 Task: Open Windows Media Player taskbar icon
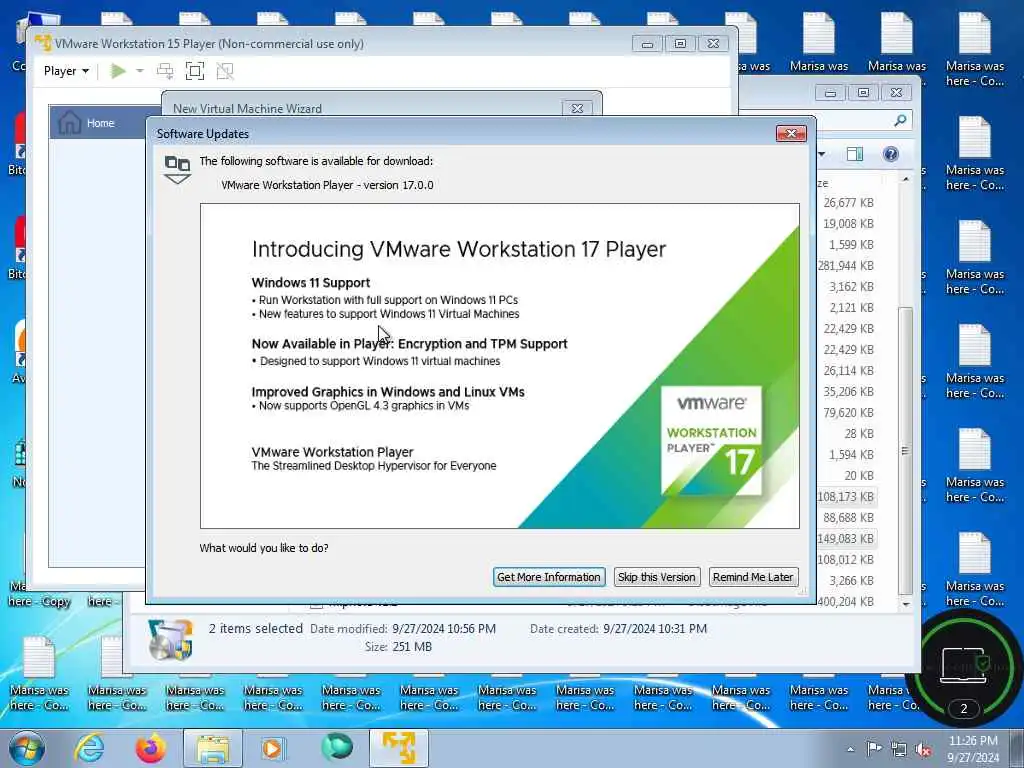tap(273, 748)
